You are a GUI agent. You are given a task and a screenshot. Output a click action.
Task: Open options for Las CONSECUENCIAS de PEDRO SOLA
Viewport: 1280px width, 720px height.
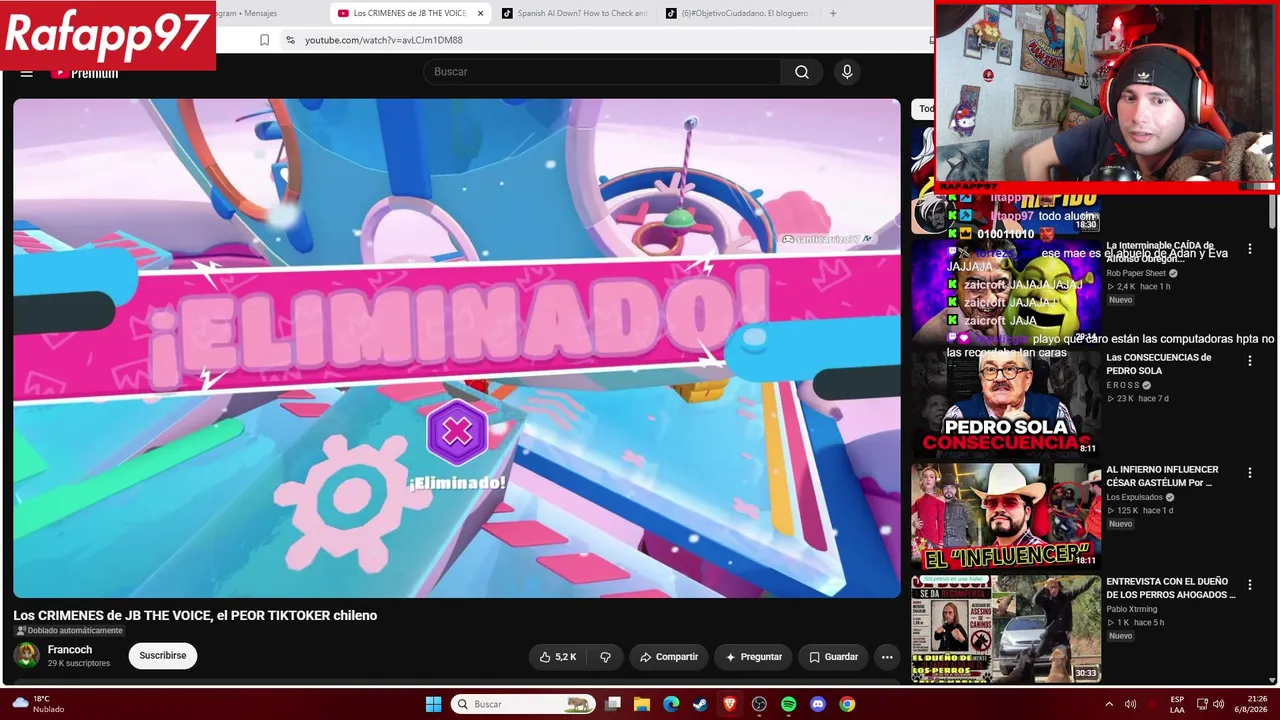(1249, 361)
